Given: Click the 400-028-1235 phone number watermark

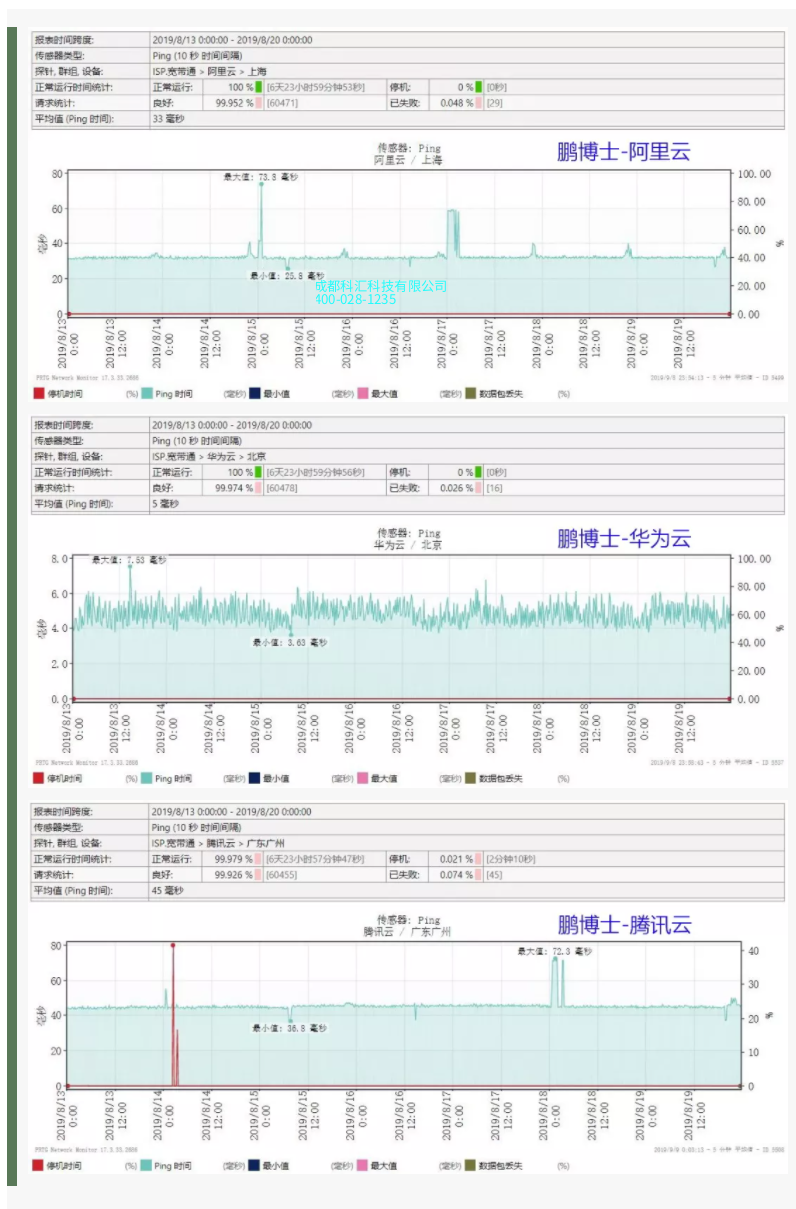Looking at the screenshot, I should tap(355, 299).
